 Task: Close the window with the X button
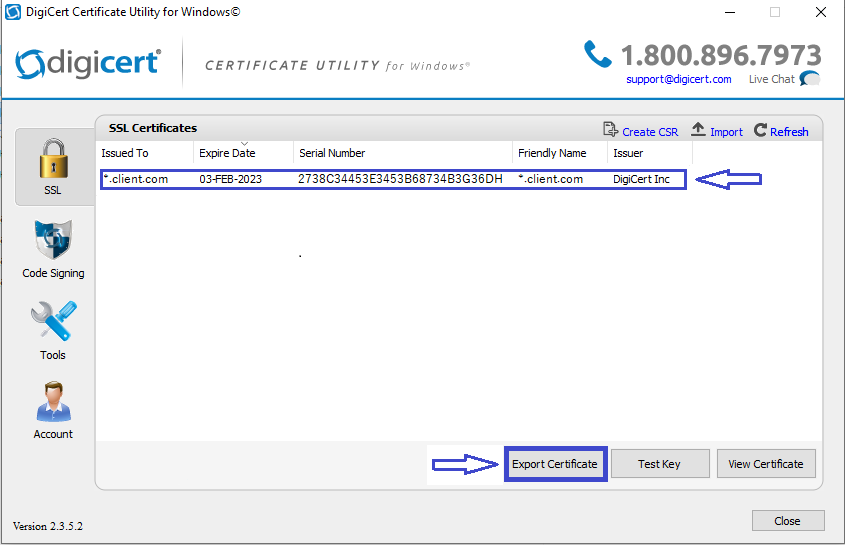[821, 12]
